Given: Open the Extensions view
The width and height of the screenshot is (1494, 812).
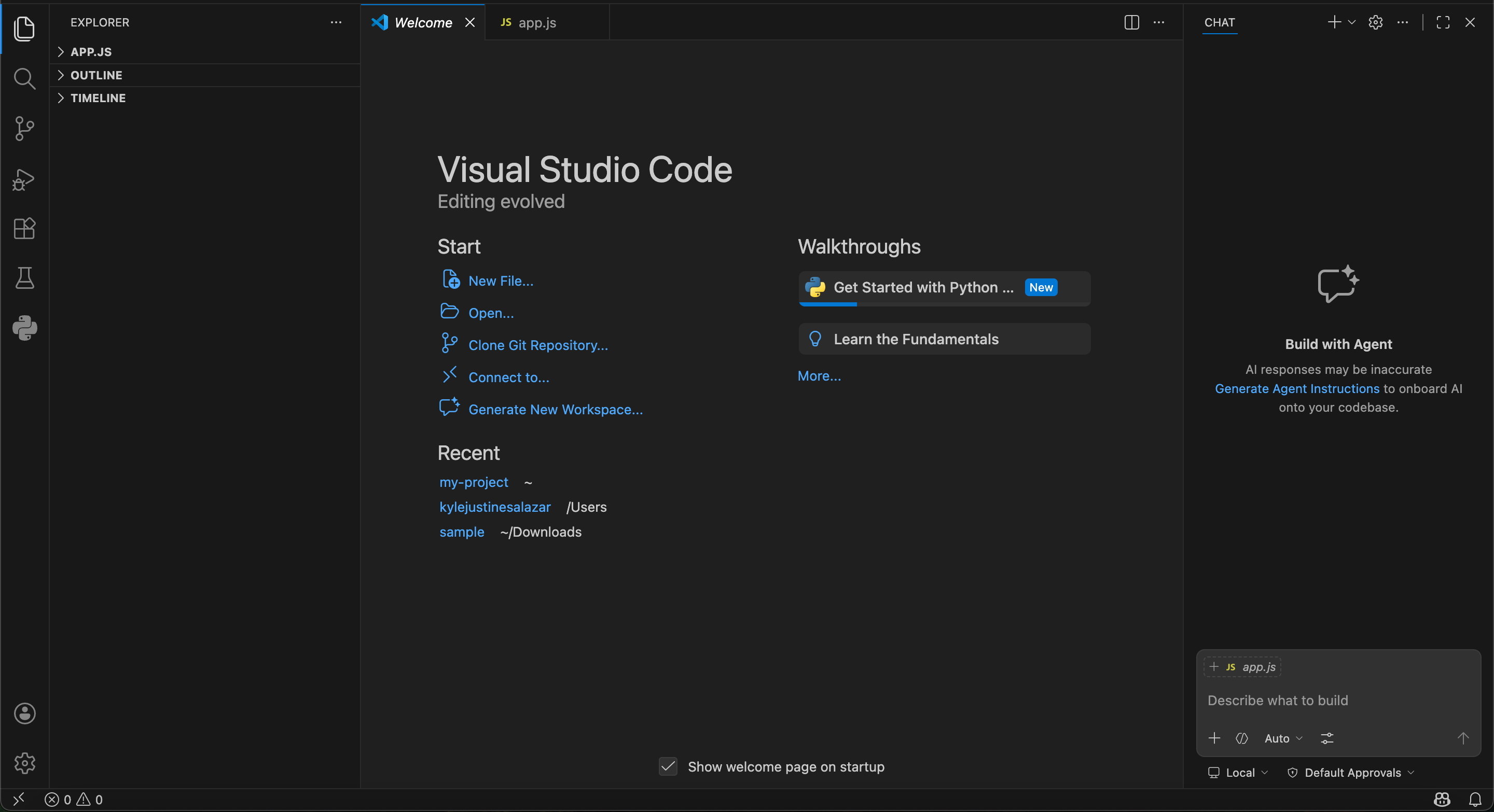Looking at the screenshot, I should tap(24, 228).
